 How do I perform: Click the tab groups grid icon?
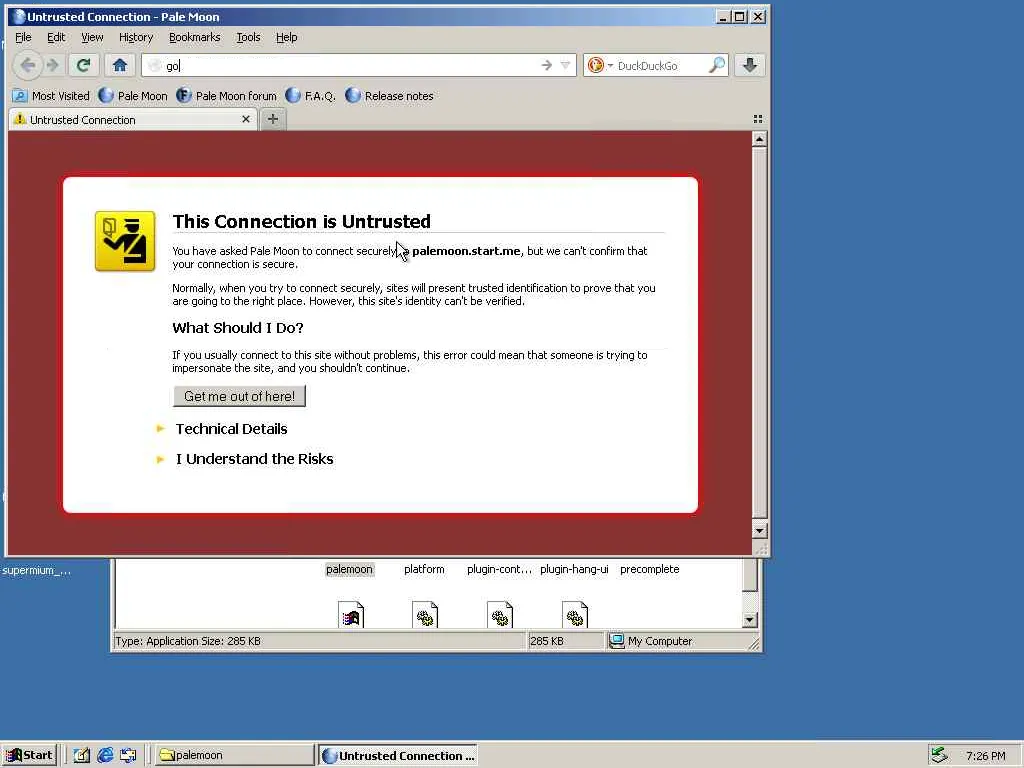coord(758,119)
